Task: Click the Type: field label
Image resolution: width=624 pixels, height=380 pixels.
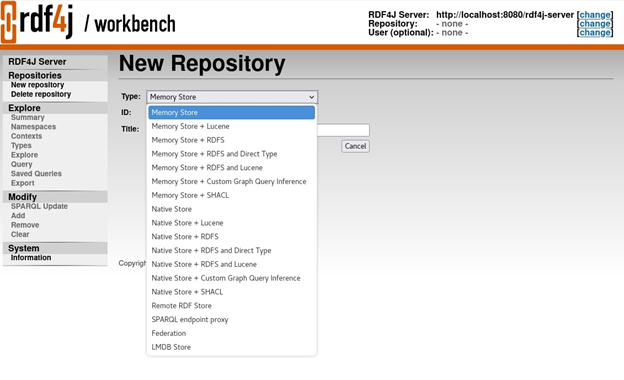Action: pyautogui.click(x=131, y=96)
